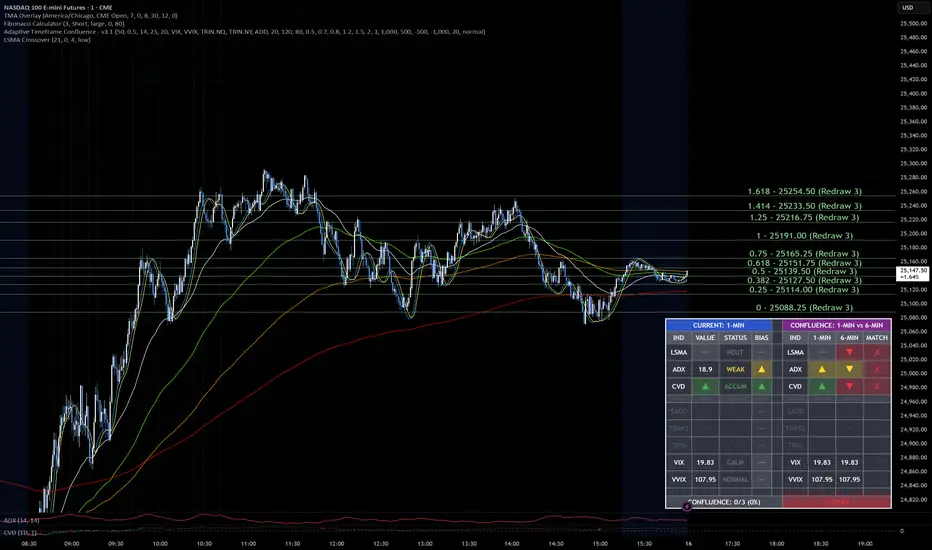Click the 24,820.00 price axis label
Viewport: 932px width, 550px height.
914,499
